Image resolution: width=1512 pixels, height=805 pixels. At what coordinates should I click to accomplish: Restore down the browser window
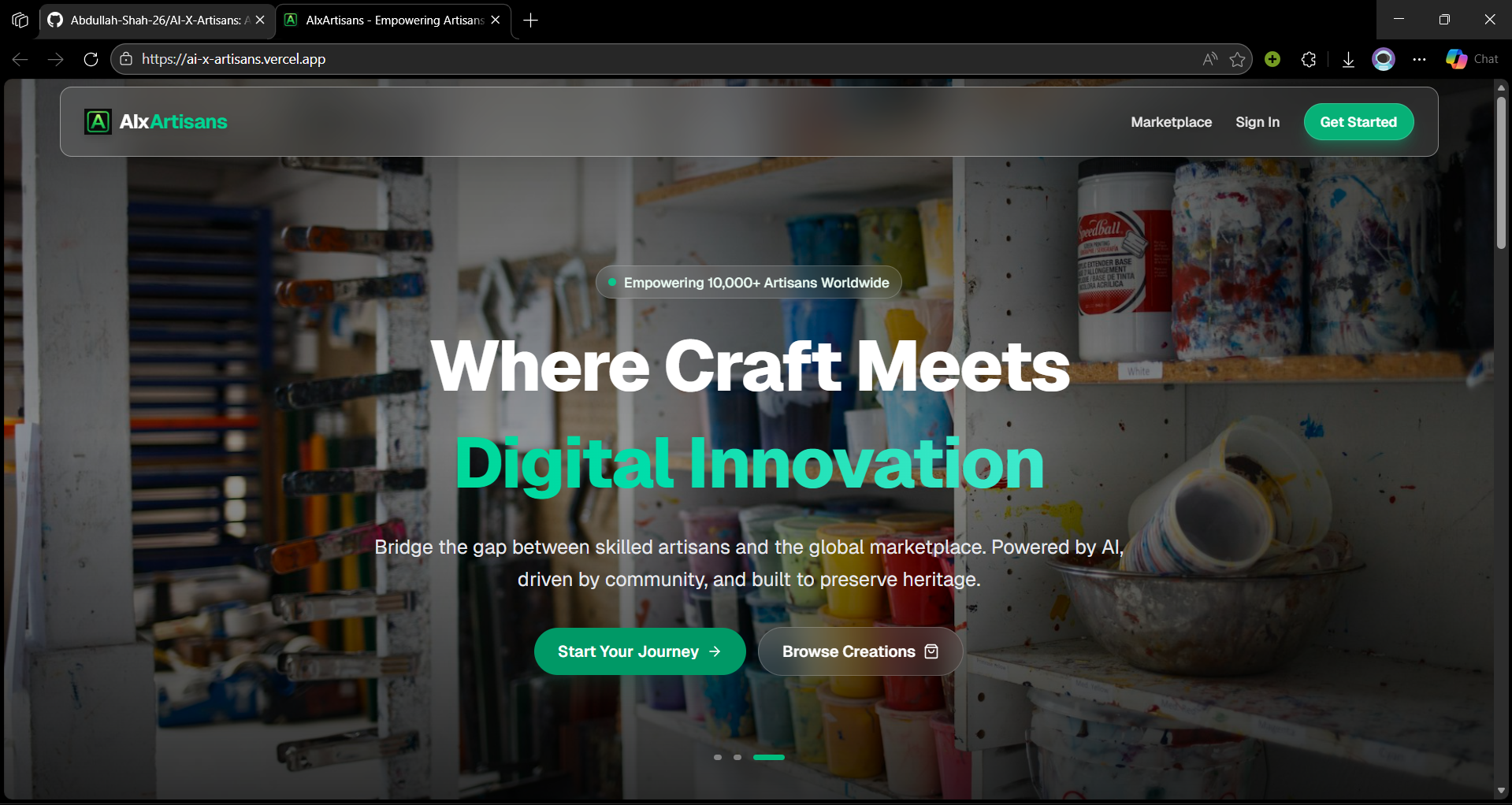(1444, 20)
